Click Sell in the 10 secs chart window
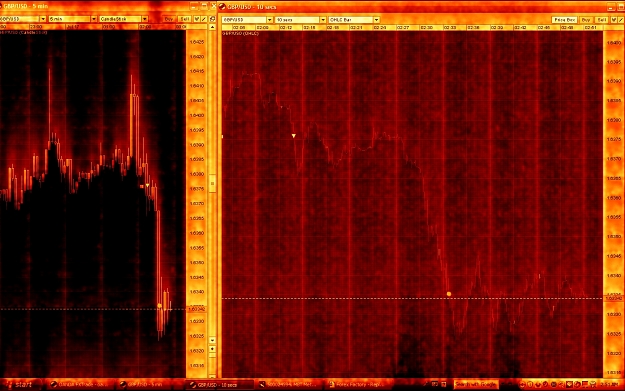 (x=601, y=20)
